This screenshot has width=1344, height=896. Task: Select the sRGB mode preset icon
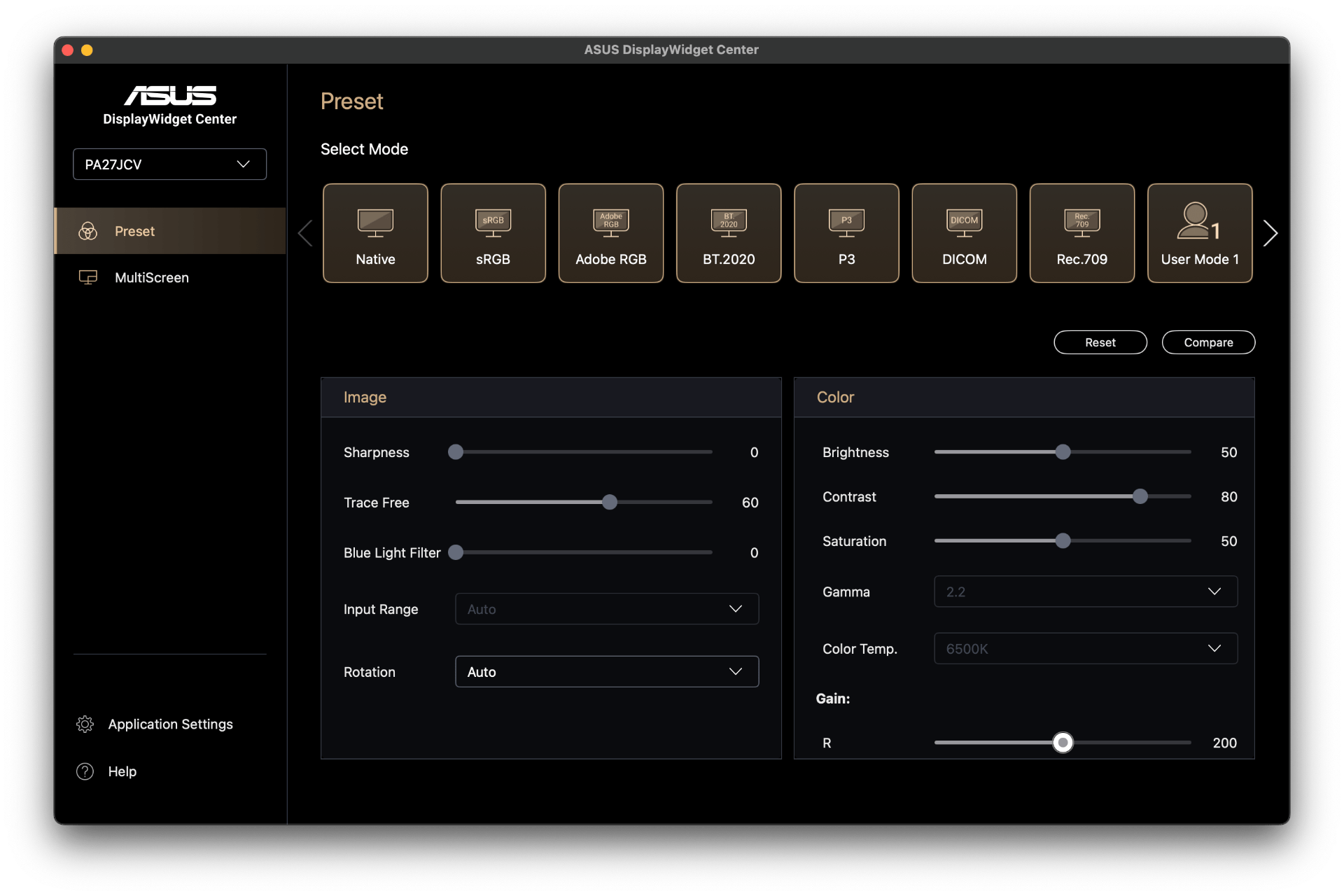coord(493,233)
